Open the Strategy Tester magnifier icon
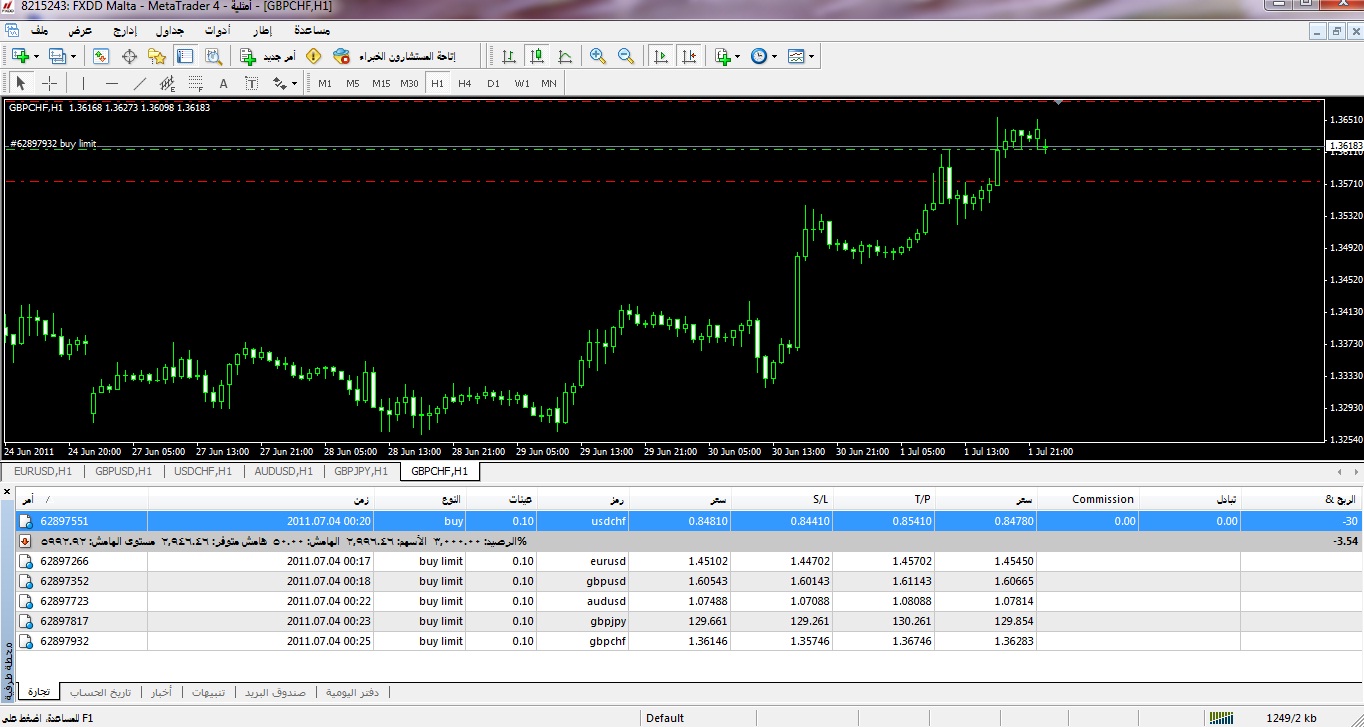This screenshot has width=1364, height=727. click(213, 57)
